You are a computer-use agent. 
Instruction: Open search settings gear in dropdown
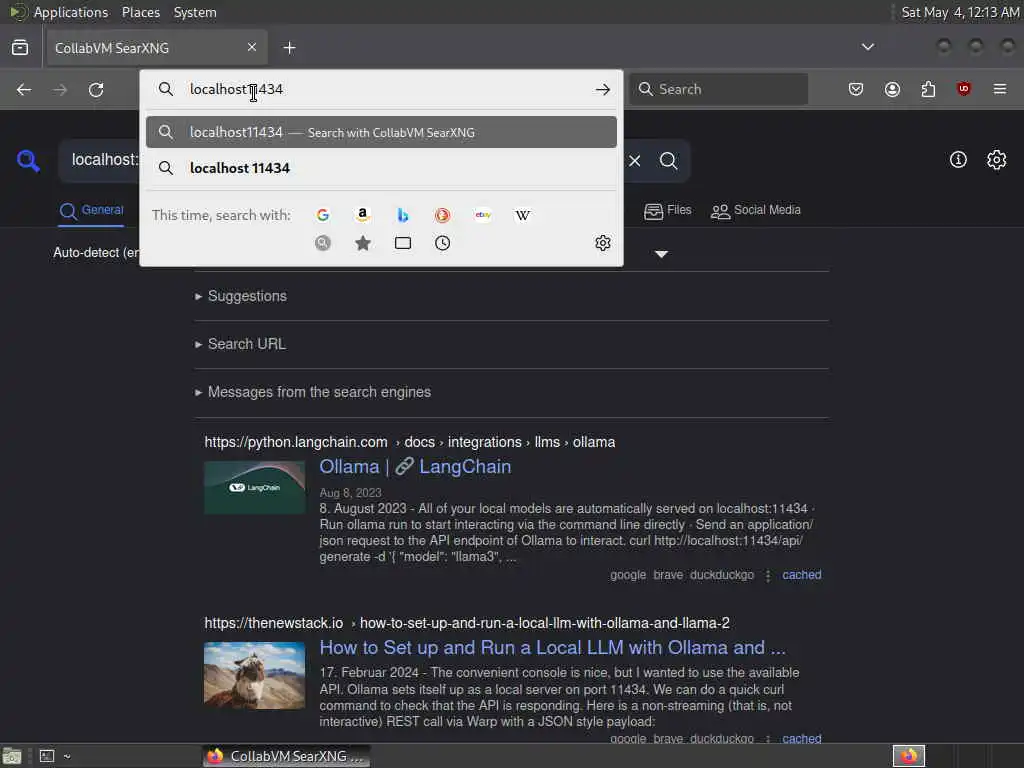(x=603, y=243)
